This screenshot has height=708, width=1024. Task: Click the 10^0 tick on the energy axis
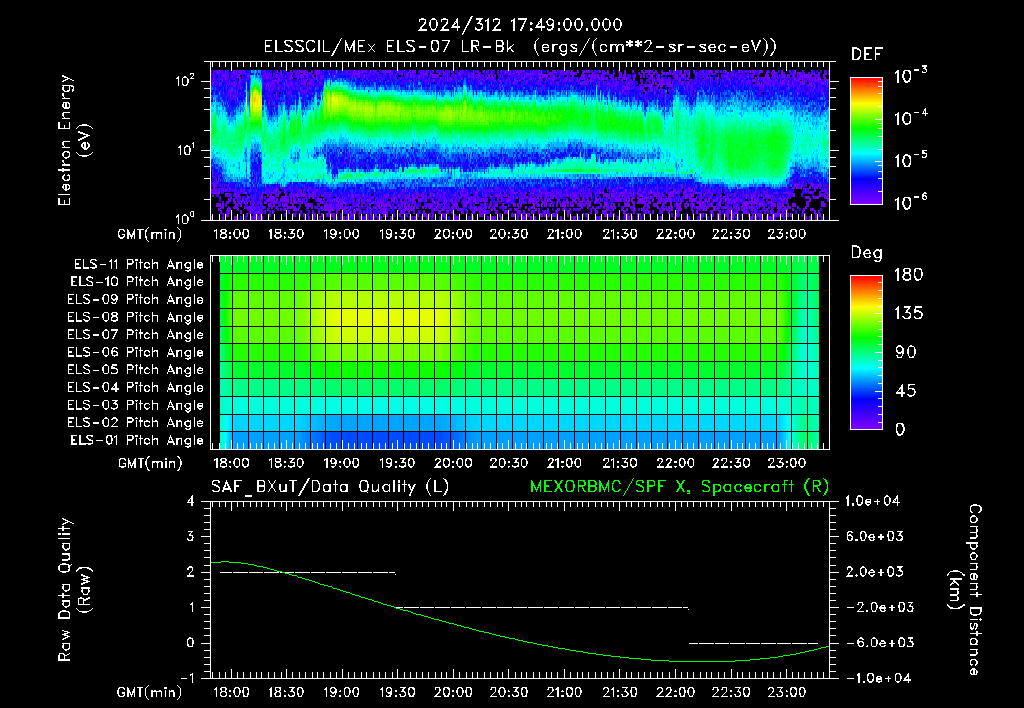tap(185, 217)
